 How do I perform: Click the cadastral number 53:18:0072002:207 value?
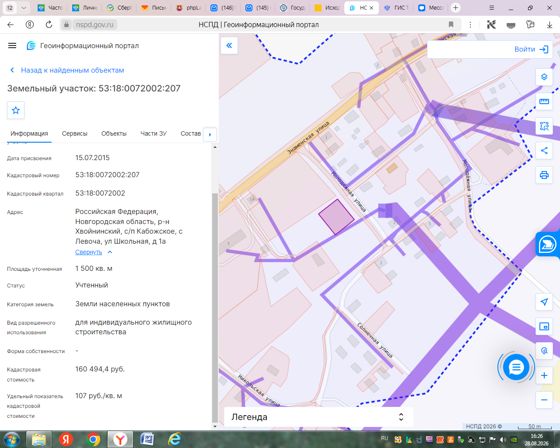coord(107,175)
